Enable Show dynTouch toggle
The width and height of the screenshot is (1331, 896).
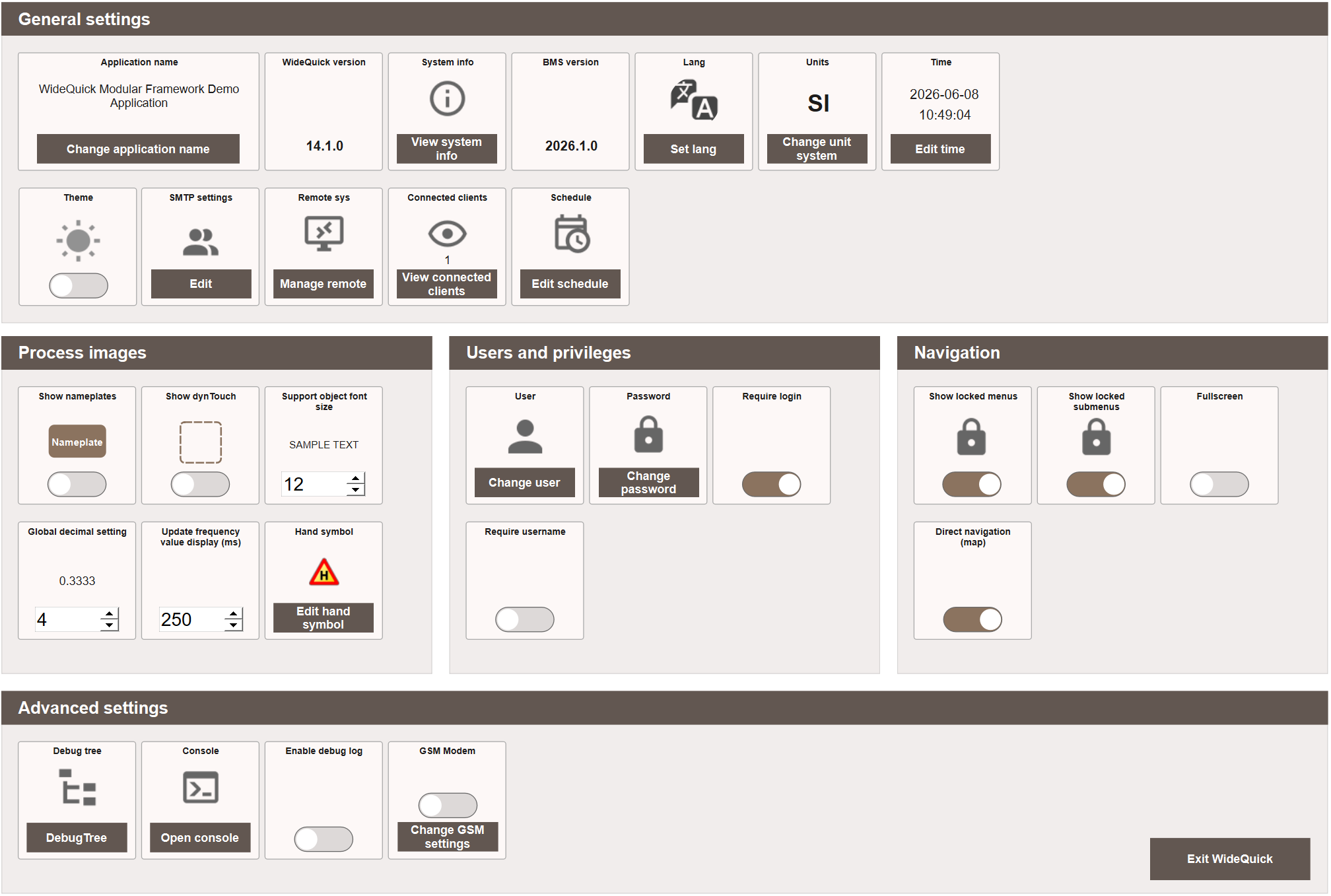tap(201, 484)
